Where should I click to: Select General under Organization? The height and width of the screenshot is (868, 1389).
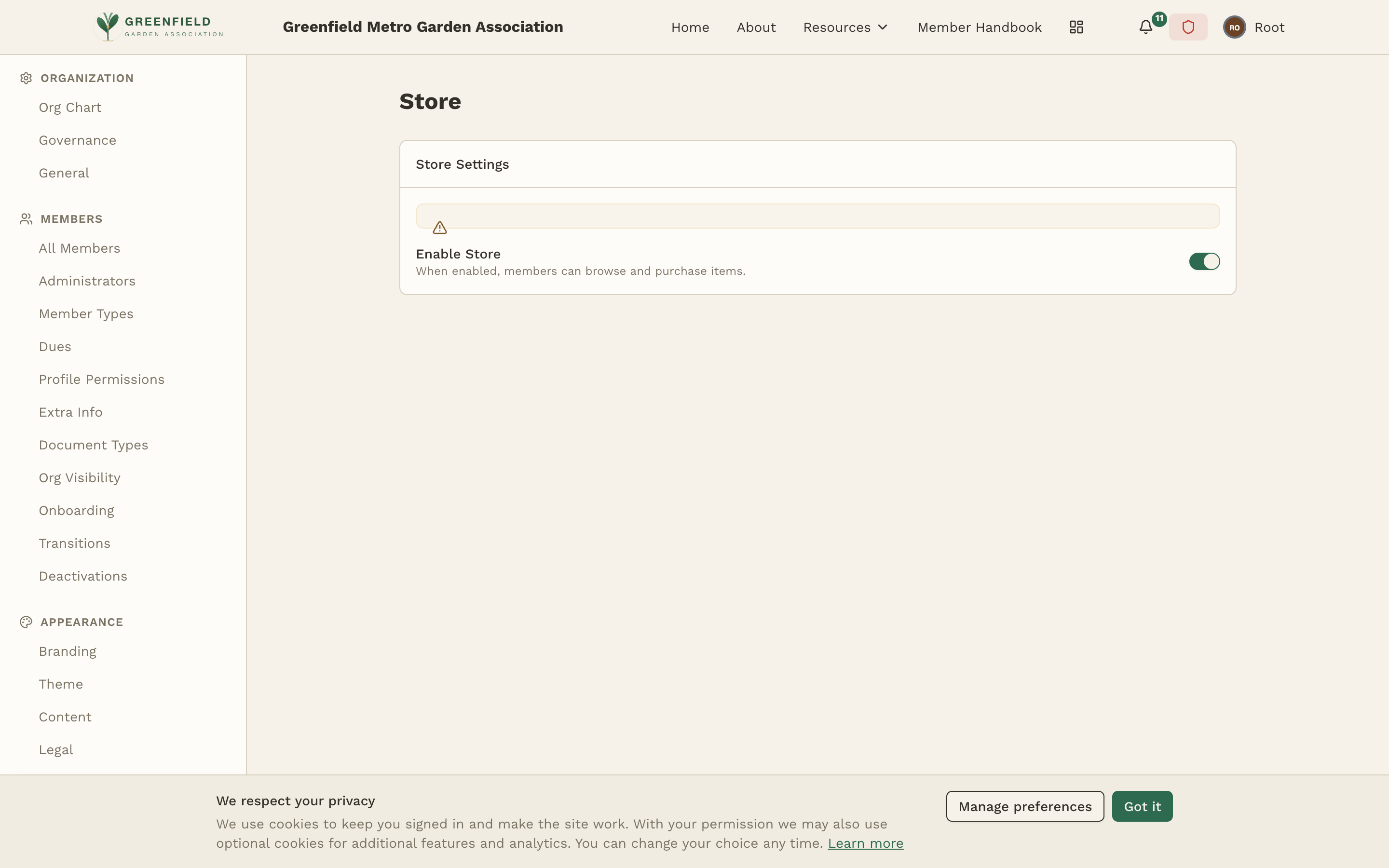point(64,173)
